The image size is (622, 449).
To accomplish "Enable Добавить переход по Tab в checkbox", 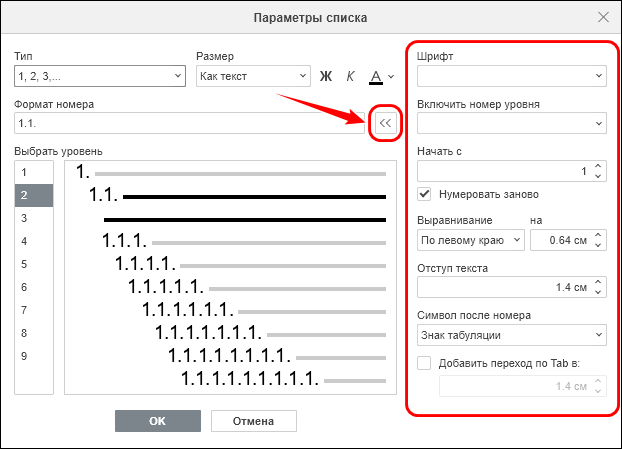I will (424, 363).
